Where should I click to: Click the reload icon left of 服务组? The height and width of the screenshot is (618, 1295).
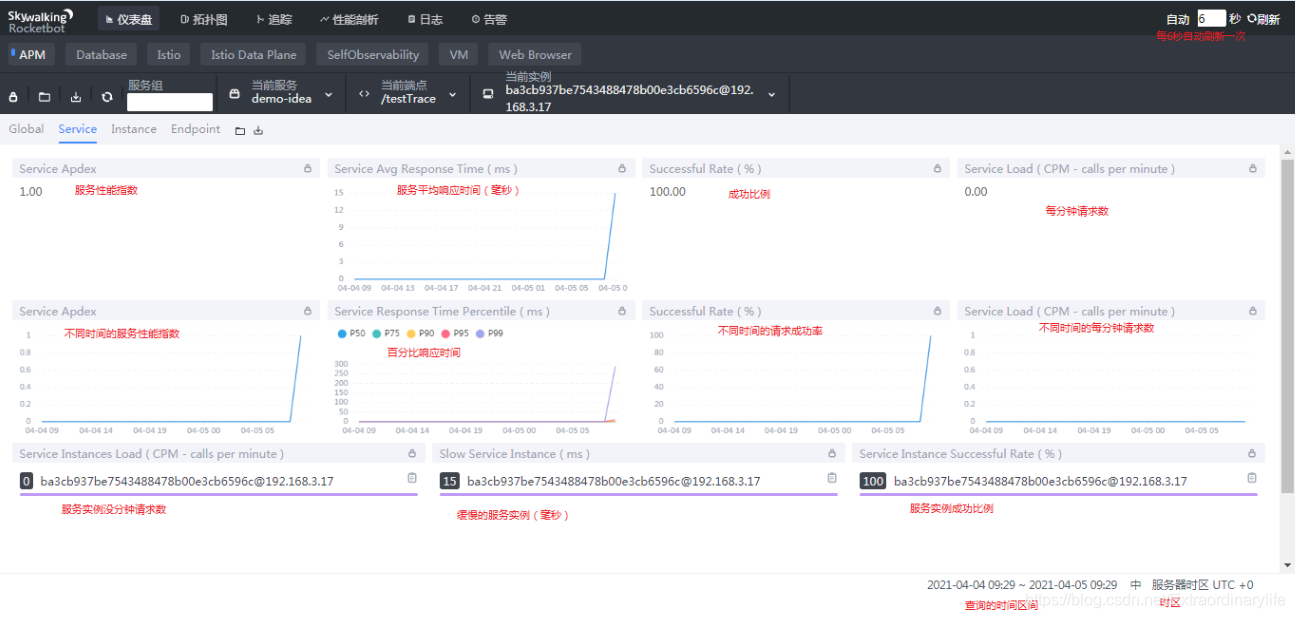[x=107, y=97]
